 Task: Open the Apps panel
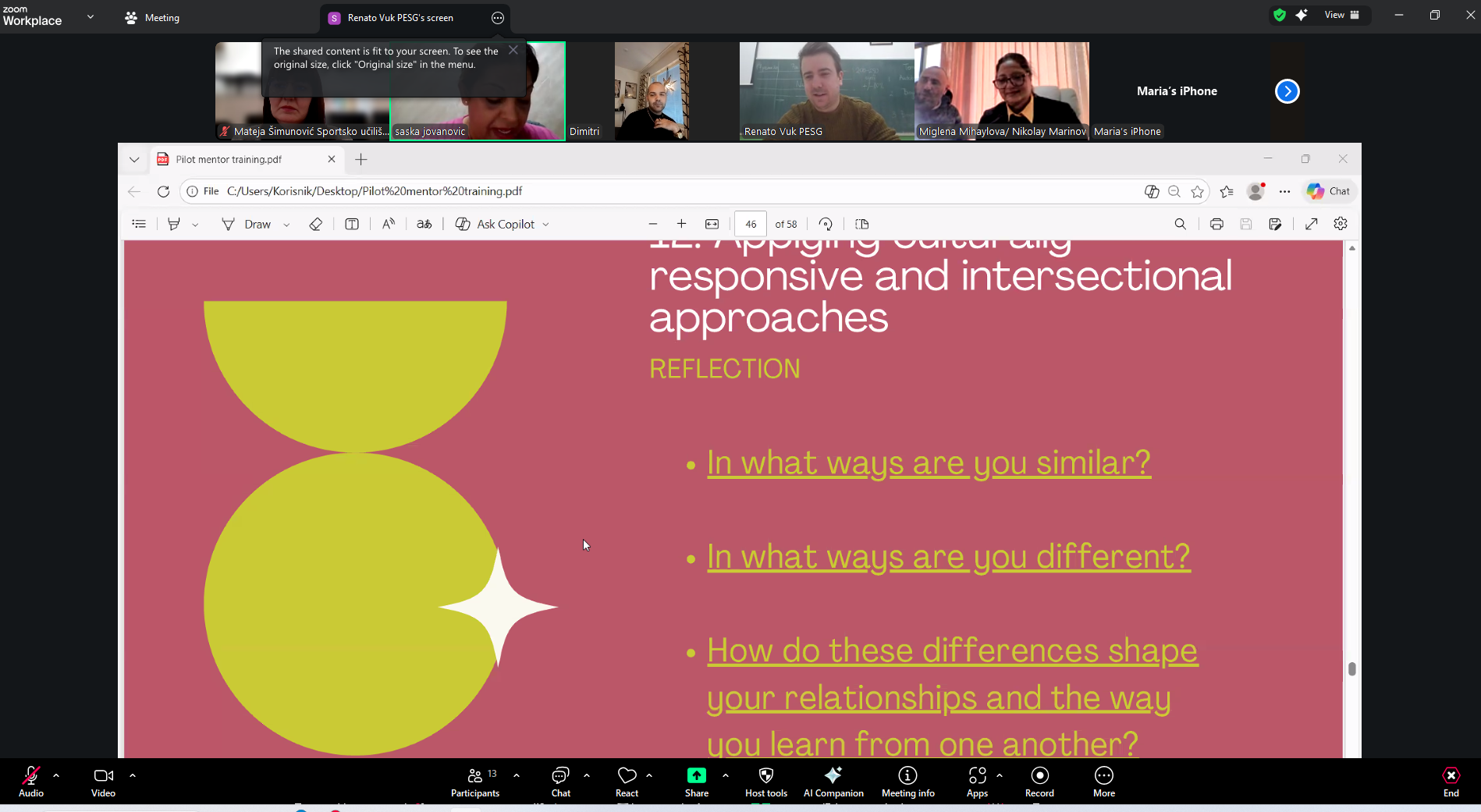click(977, 782)
